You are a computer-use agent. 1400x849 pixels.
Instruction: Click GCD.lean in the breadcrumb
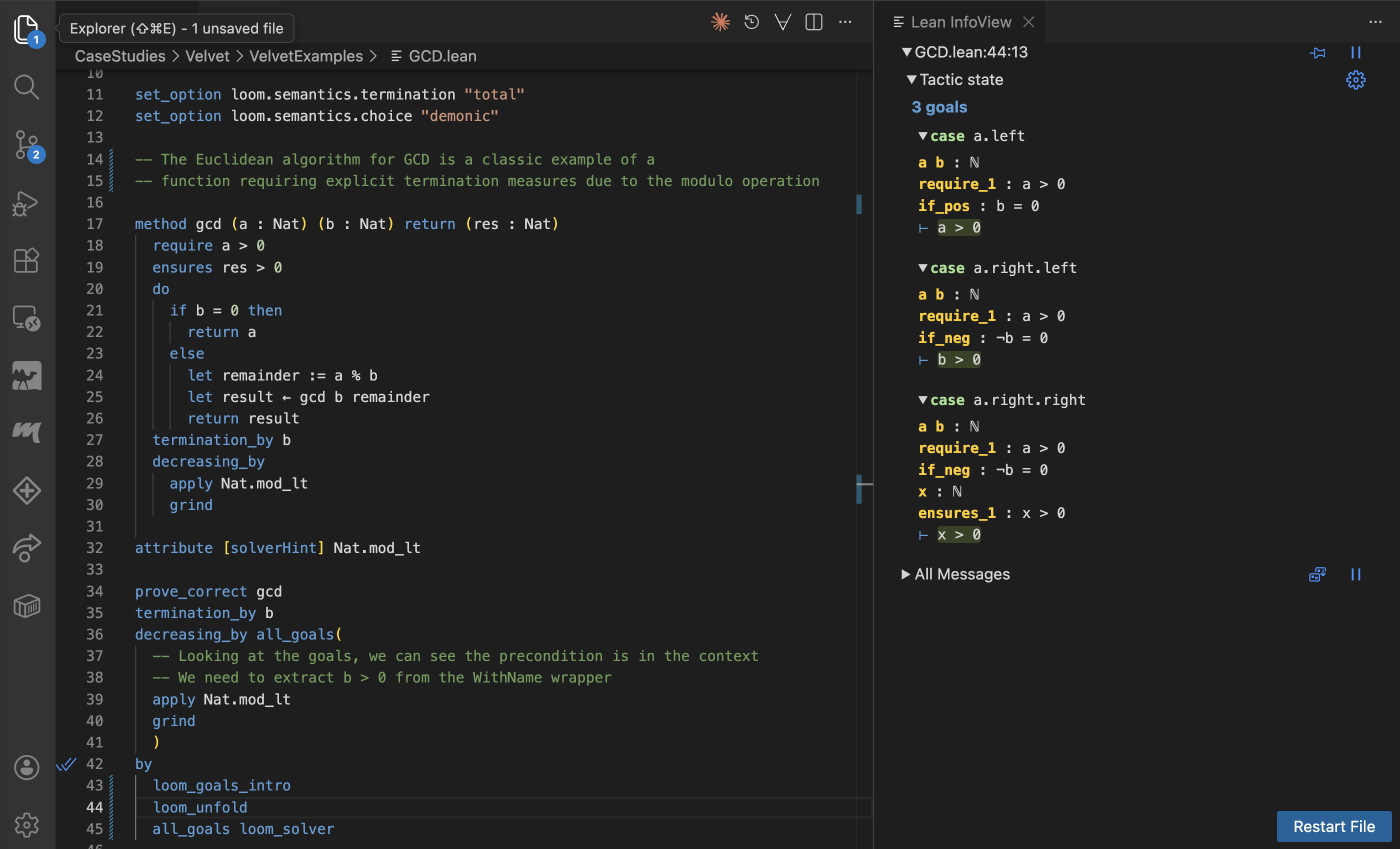[442, 56]
